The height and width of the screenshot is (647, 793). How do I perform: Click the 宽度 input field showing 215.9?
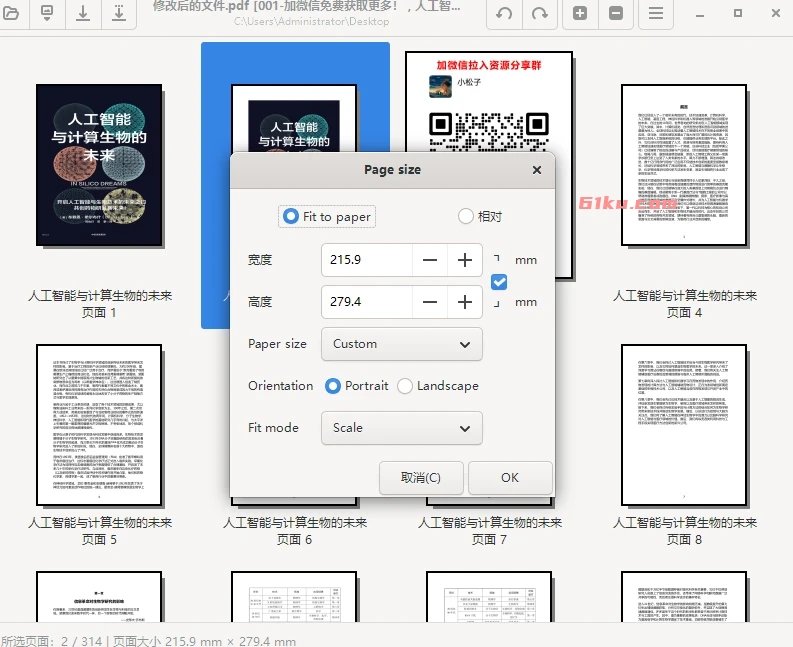coord(367,260)
